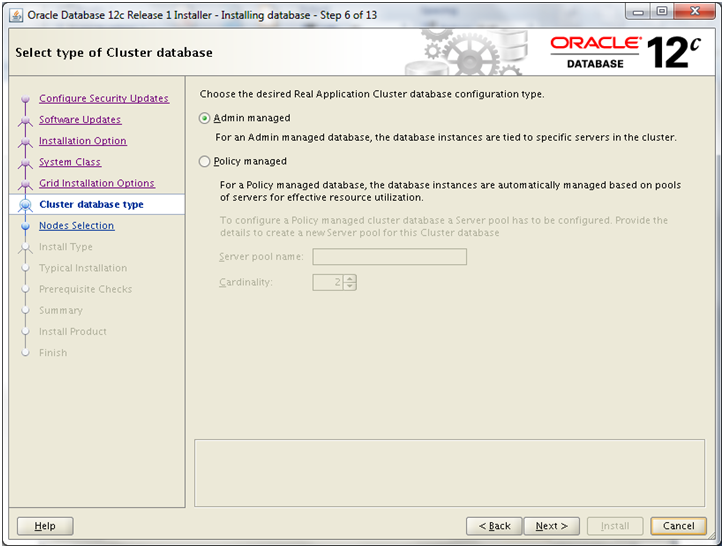Go to the Nodes Selection step
724x548 pixels.
click(x=77, y=226)
